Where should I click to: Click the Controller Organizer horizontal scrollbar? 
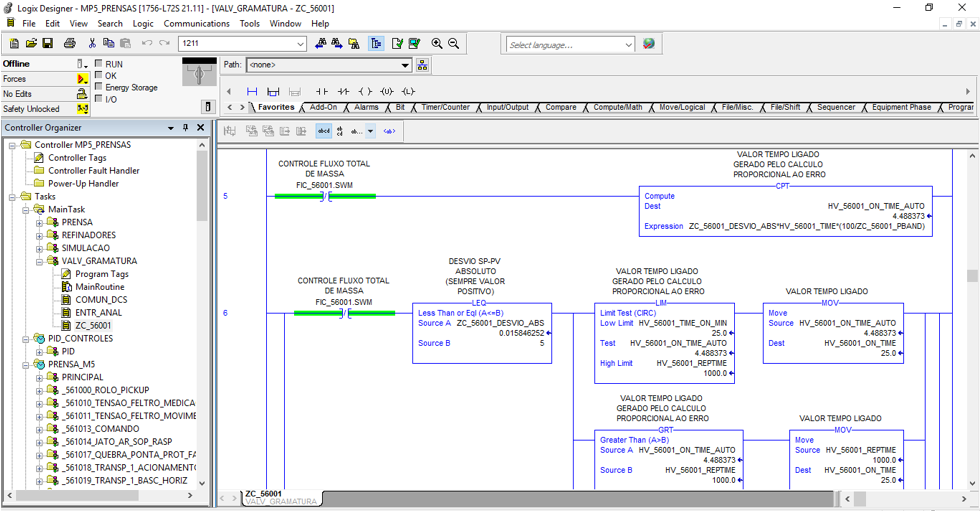pos(100,495)
